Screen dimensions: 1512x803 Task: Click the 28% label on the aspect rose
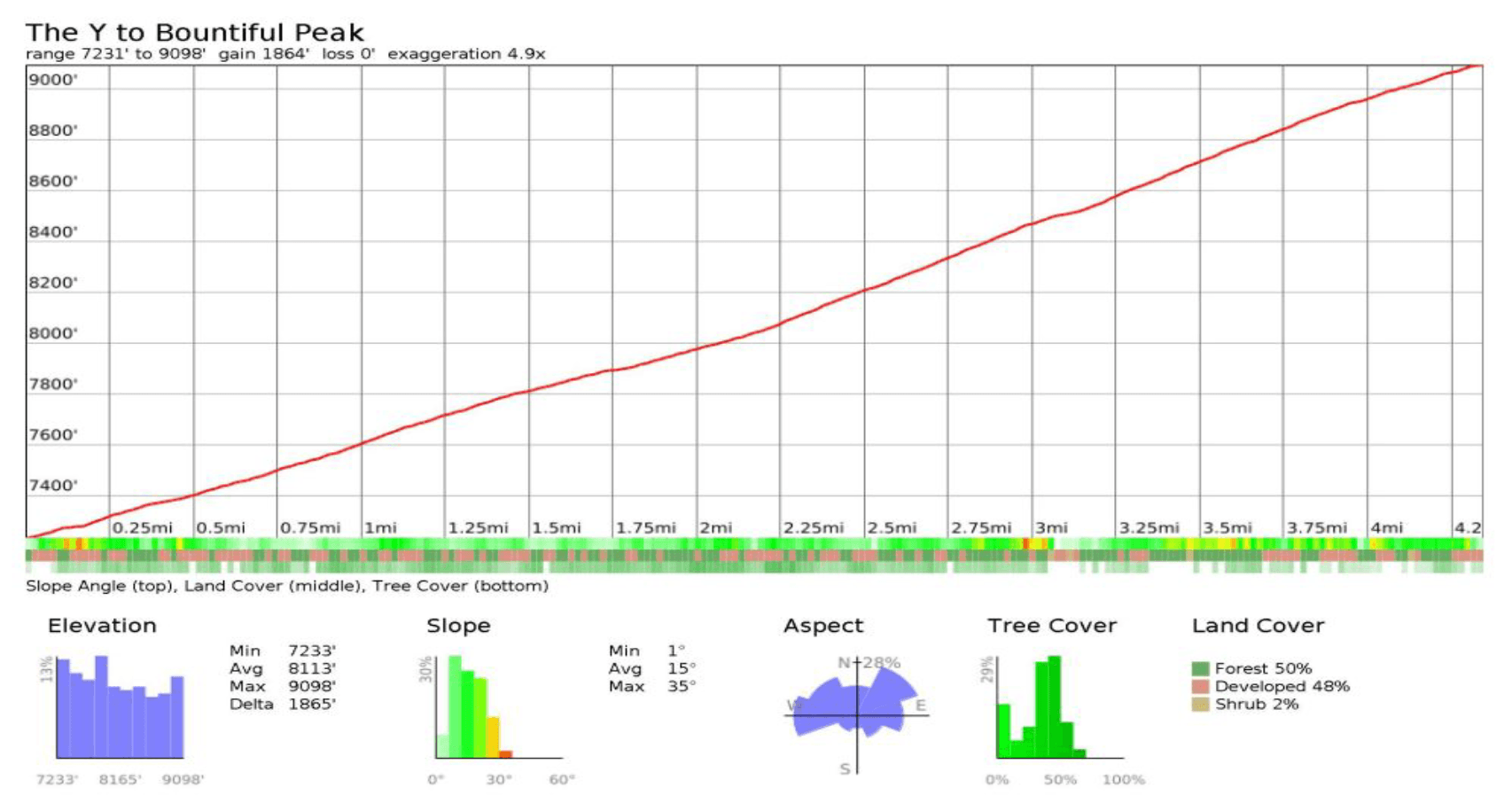(x=882, y=663)
